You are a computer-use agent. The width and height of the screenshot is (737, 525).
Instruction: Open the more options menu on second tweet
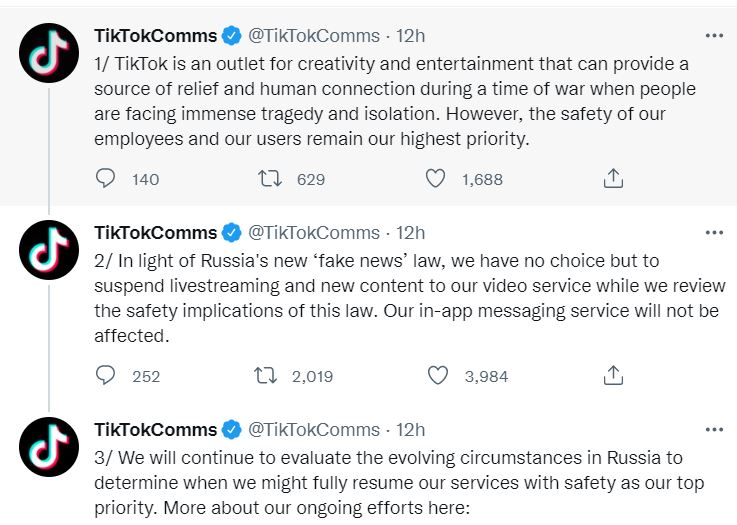click(714, 233)
